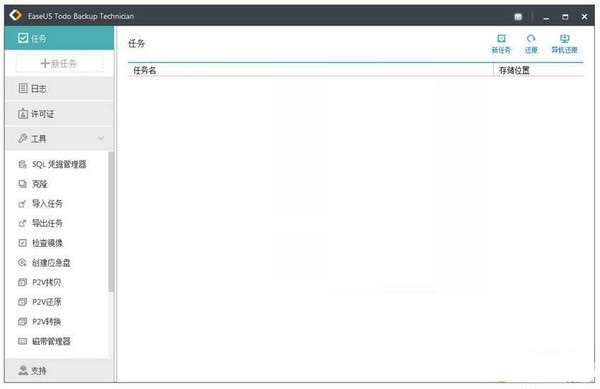
Task: Click the 导出任务 icon
Action: [x=23, y=223]
